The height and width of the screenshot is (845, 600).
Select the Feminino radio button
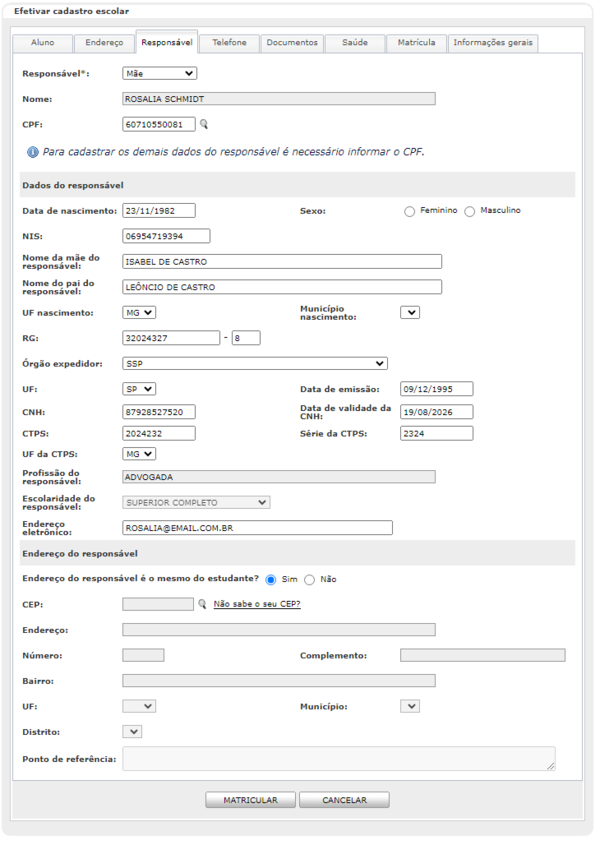(410, 211)
